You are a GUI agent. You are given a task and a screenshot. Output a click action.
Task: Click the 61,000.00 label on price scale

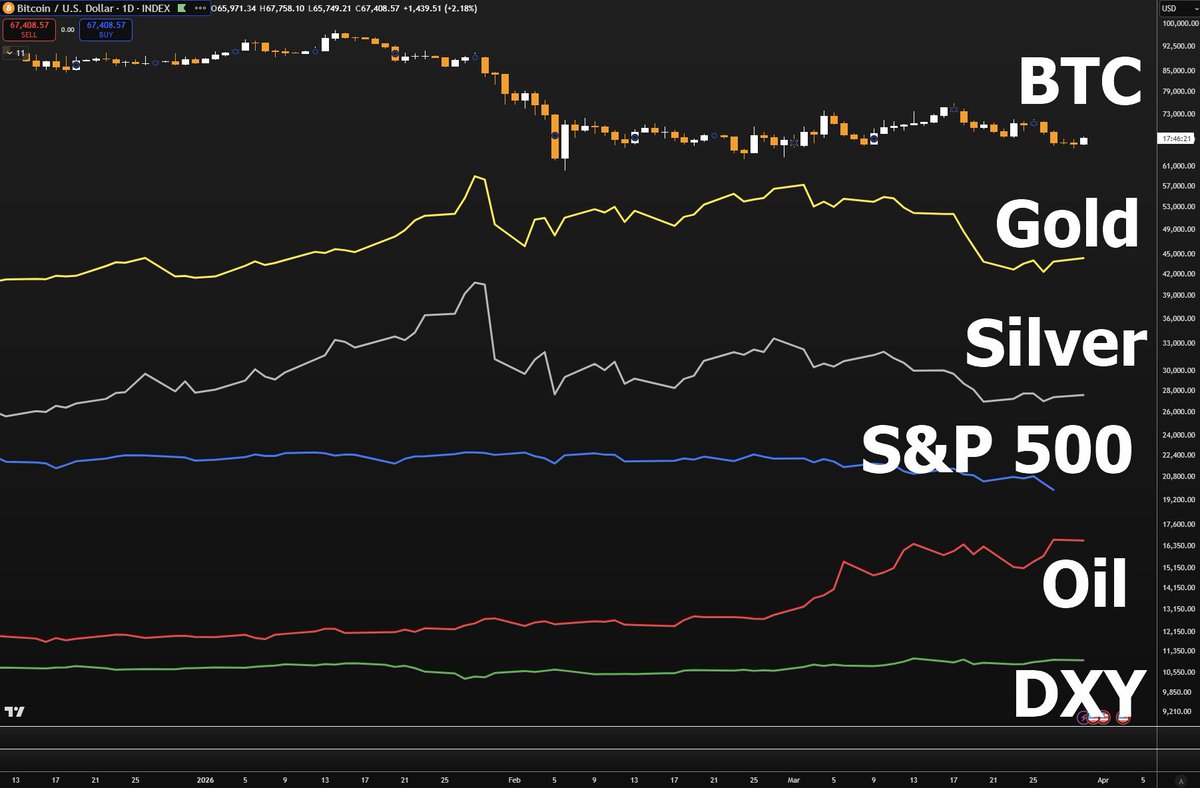1177,166
